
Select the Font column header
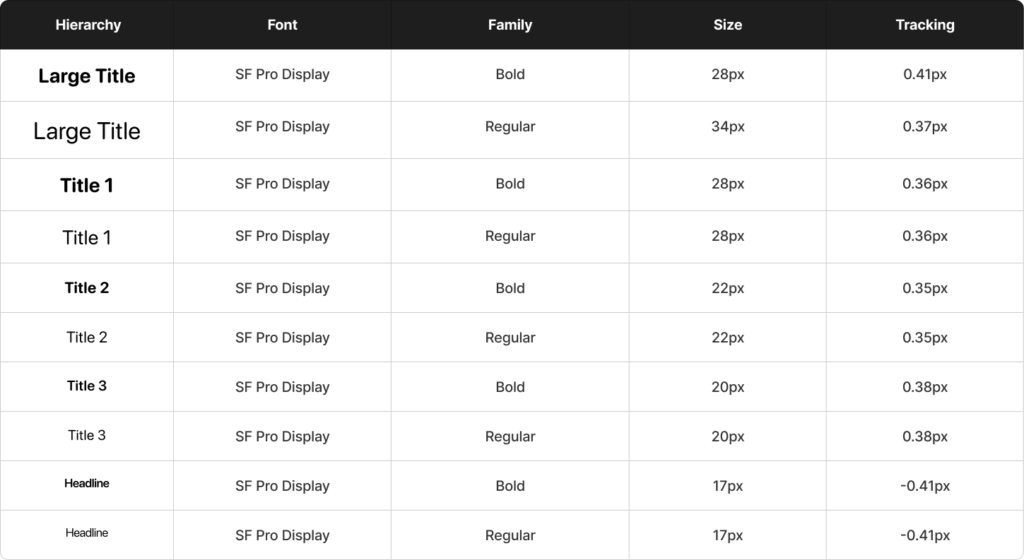click(282, 25)
